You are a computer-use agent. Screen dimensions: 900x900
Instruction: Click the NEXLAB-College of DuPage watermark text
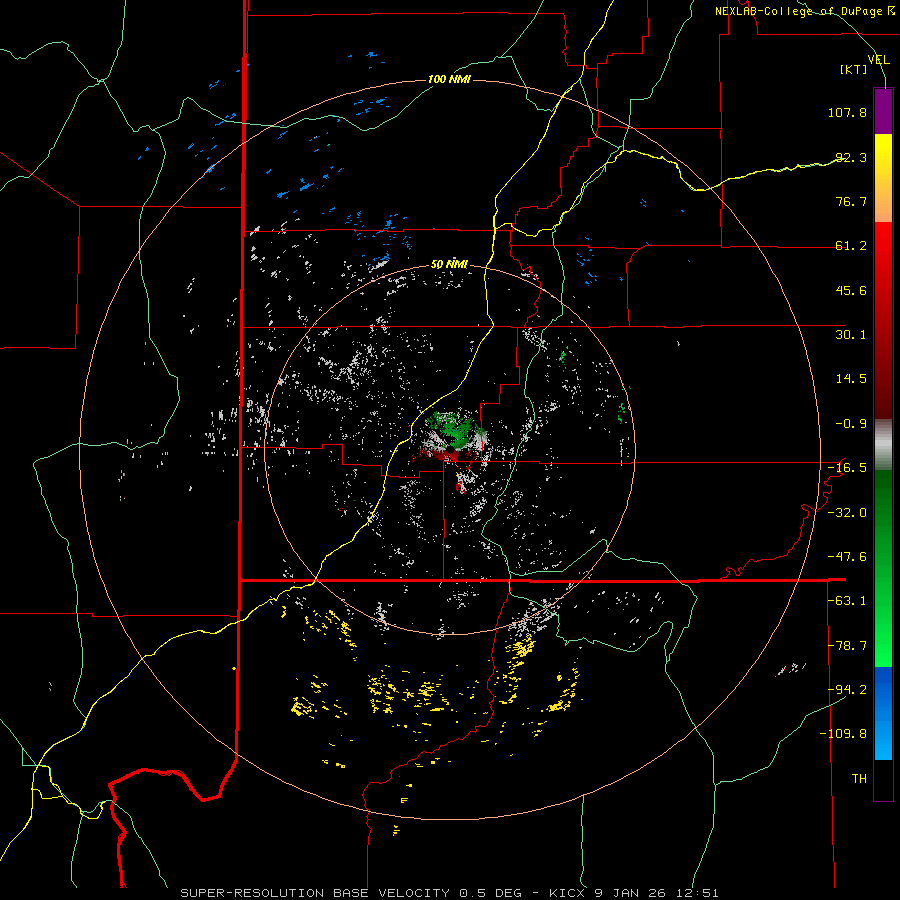(x=804, y=11)
